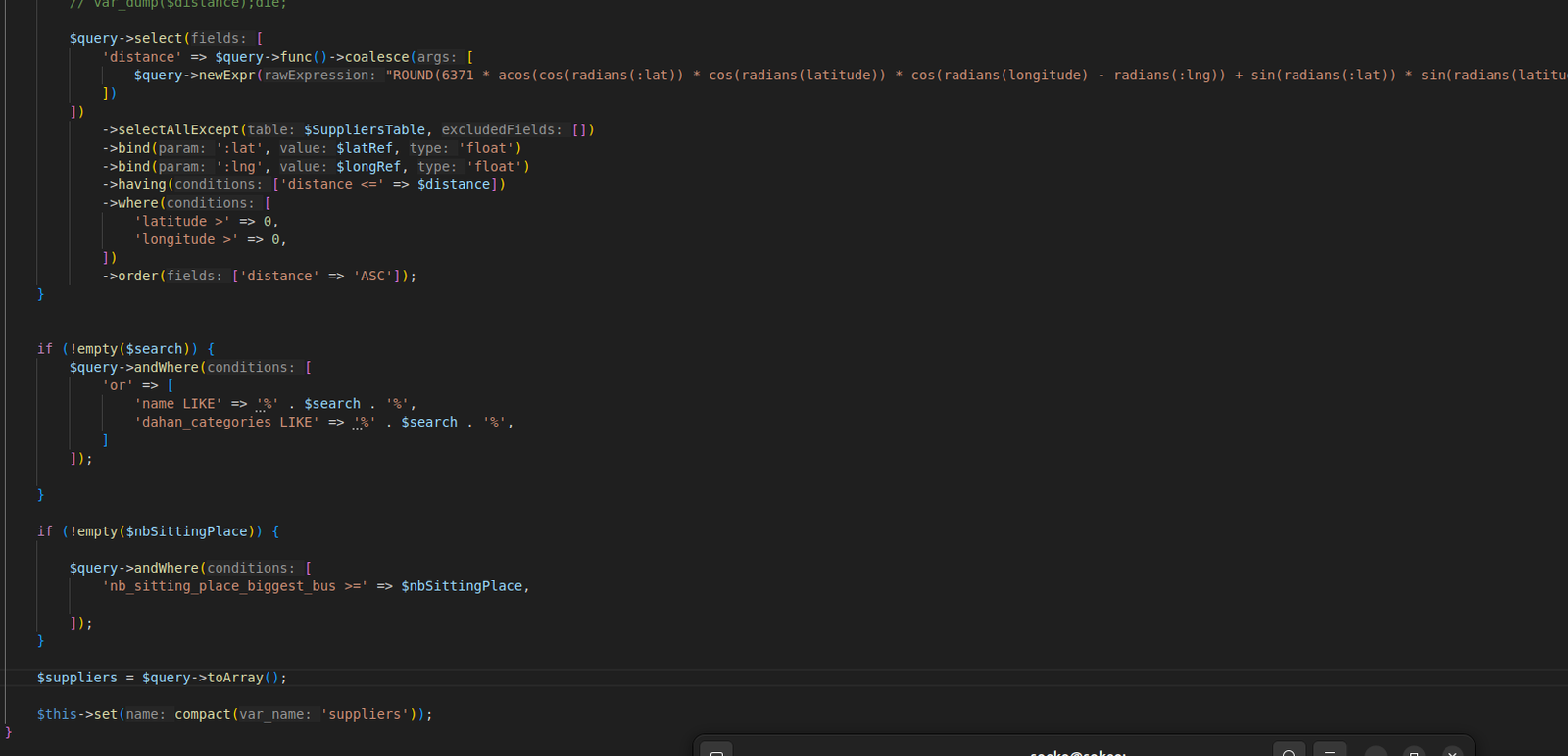Maximize the terminal window
1568x756 pixels.
click(1414, 751)
